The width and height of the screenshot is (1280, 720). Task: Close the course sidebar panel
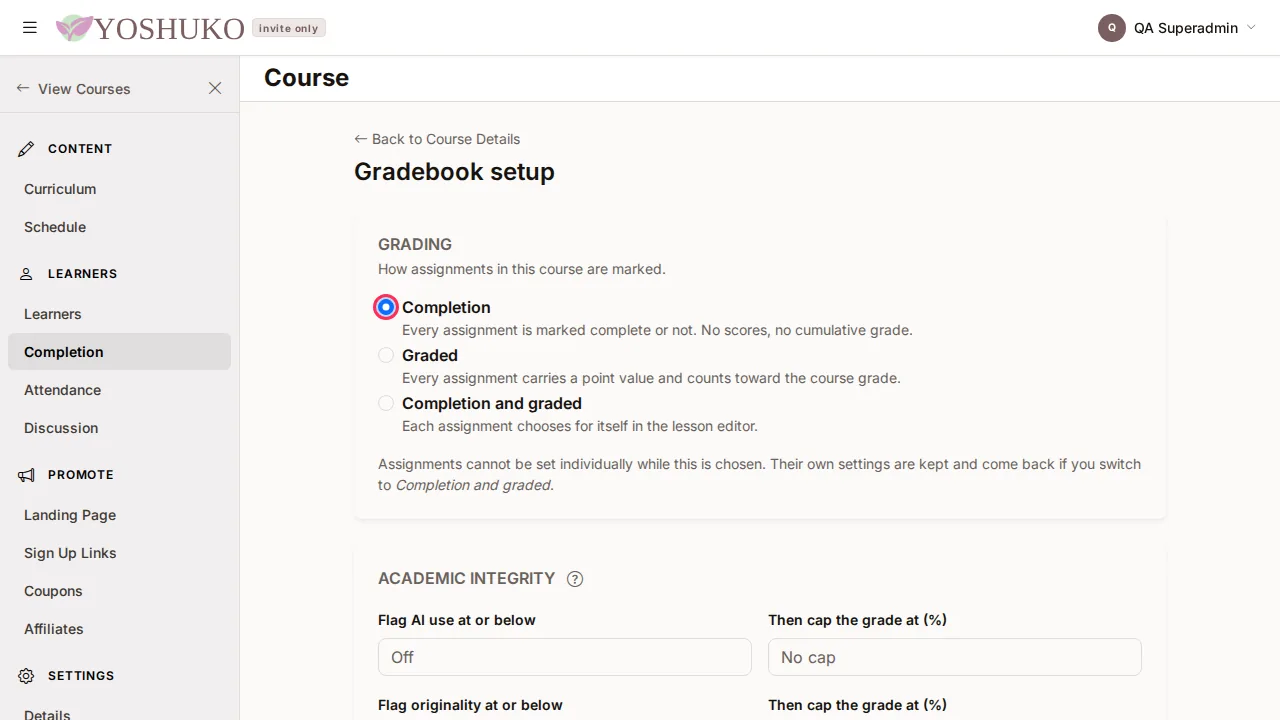pos(215,88)
